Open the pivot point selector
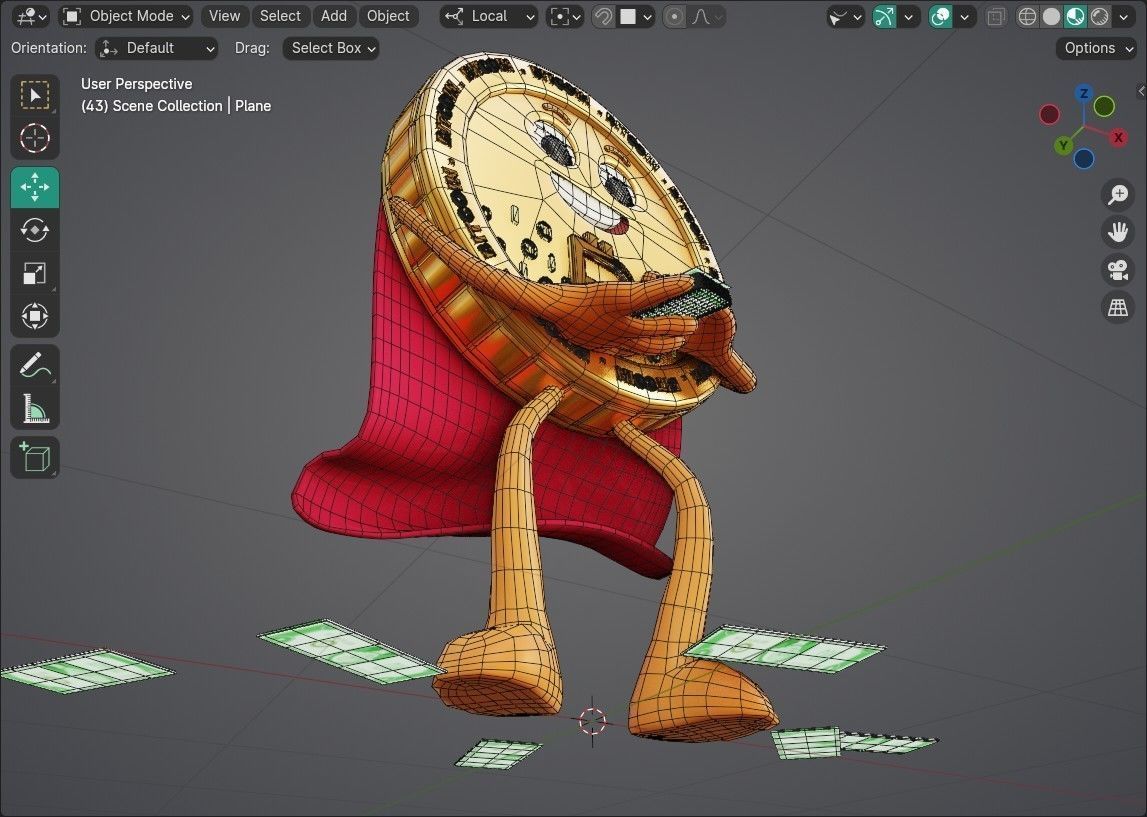 tap(565, 16)
